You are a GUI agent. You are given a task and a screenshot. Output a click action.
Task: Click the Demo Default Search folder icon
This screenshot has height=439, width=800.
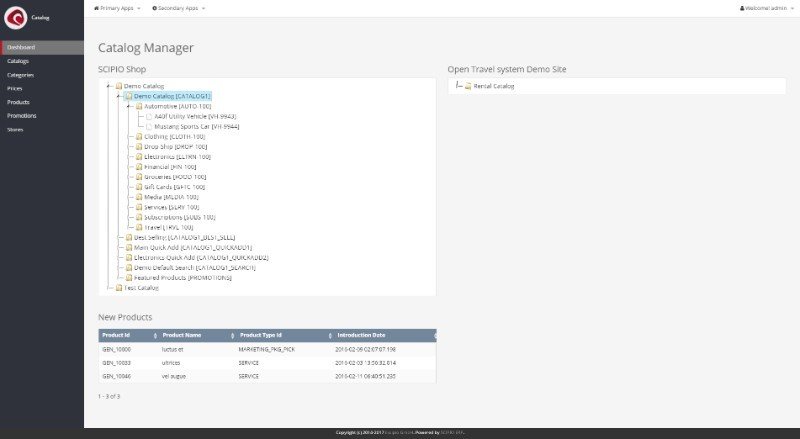coord(129,267)
